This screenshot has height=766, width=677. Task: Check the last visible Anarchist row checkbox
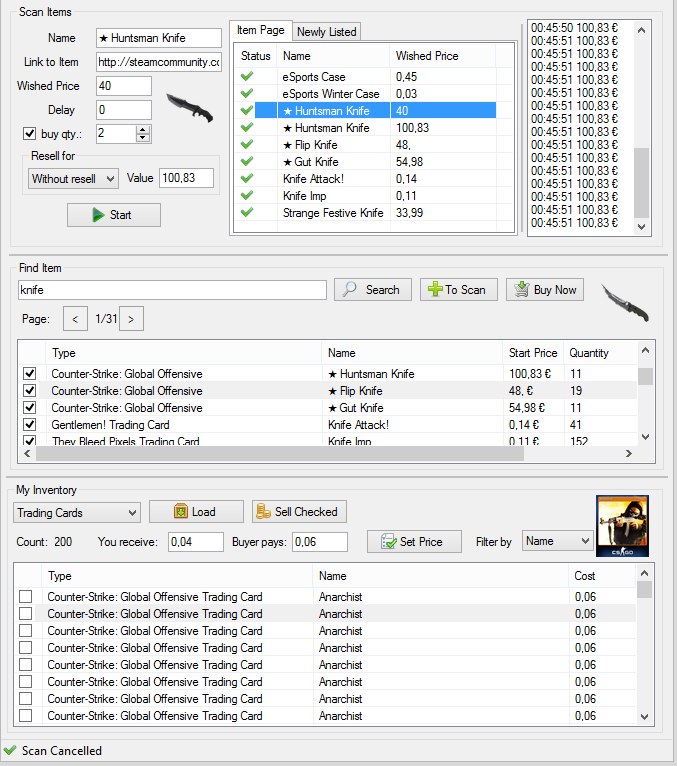point(25,716)
